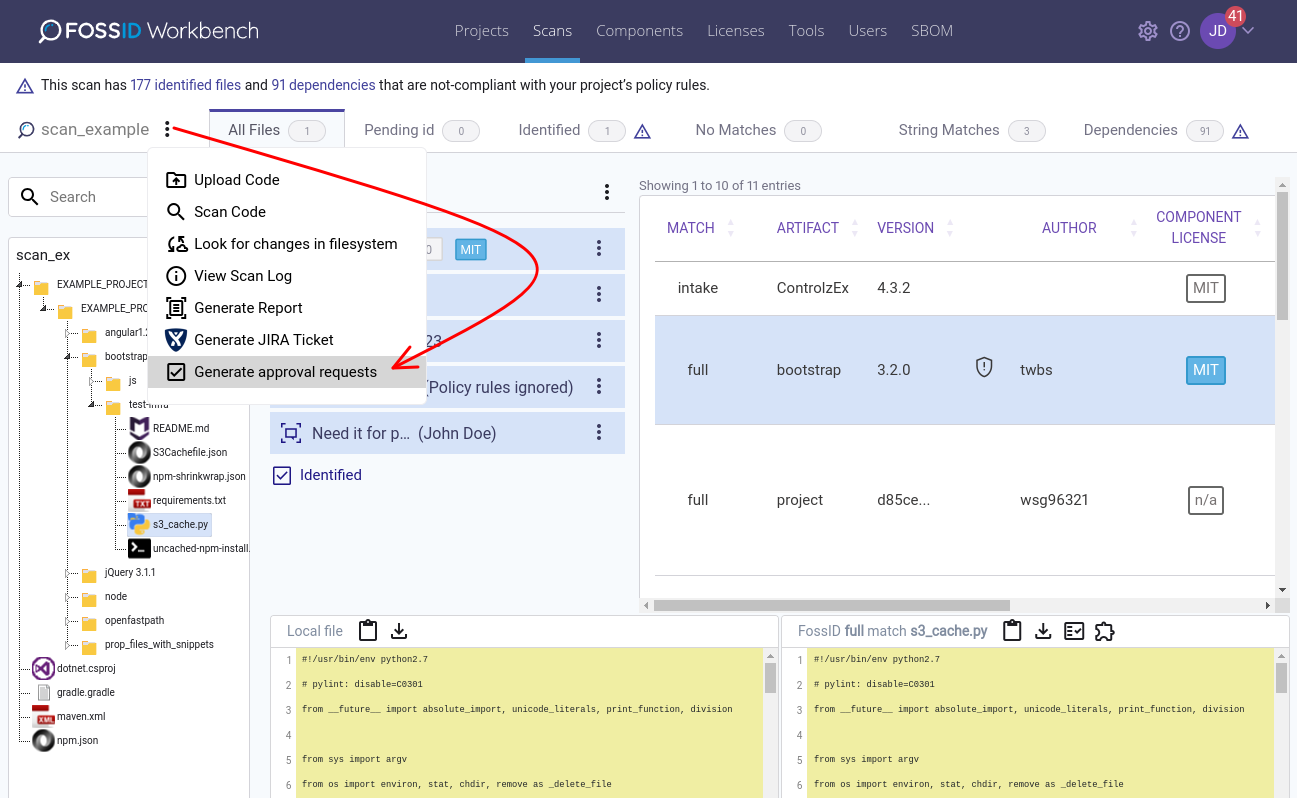
Task: Click the results table horizontal scrollbar
Action: click(x=831, y=605)
